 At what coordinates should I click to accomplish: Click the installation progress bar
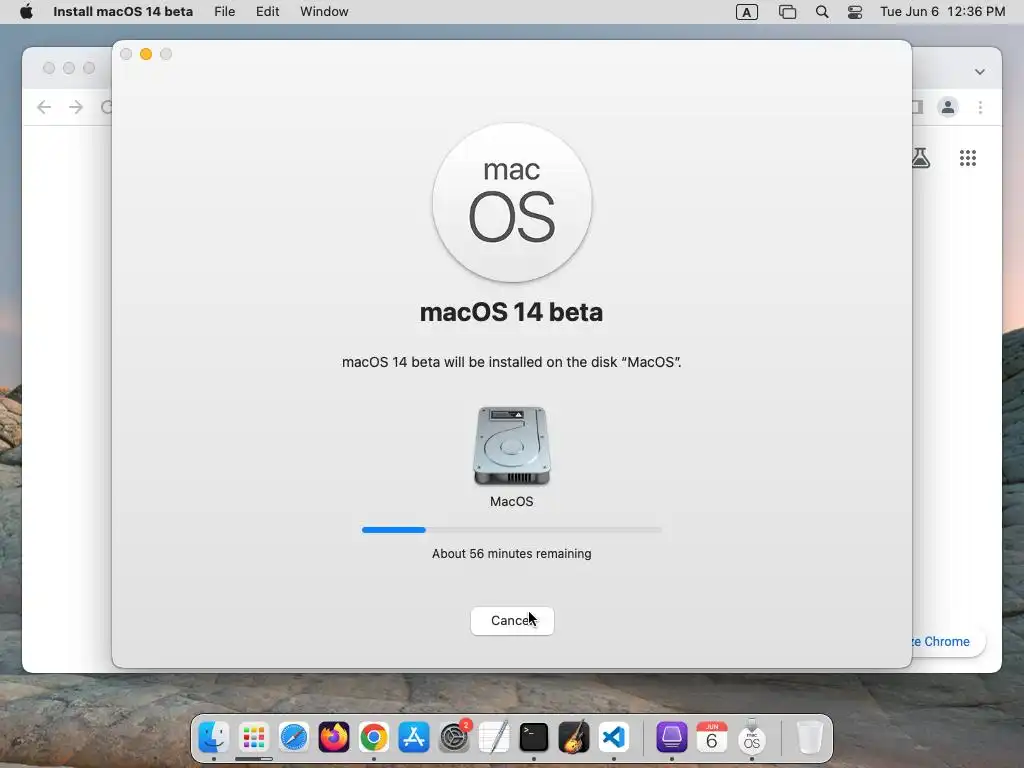pyautogui.click(x=512, y=530)
